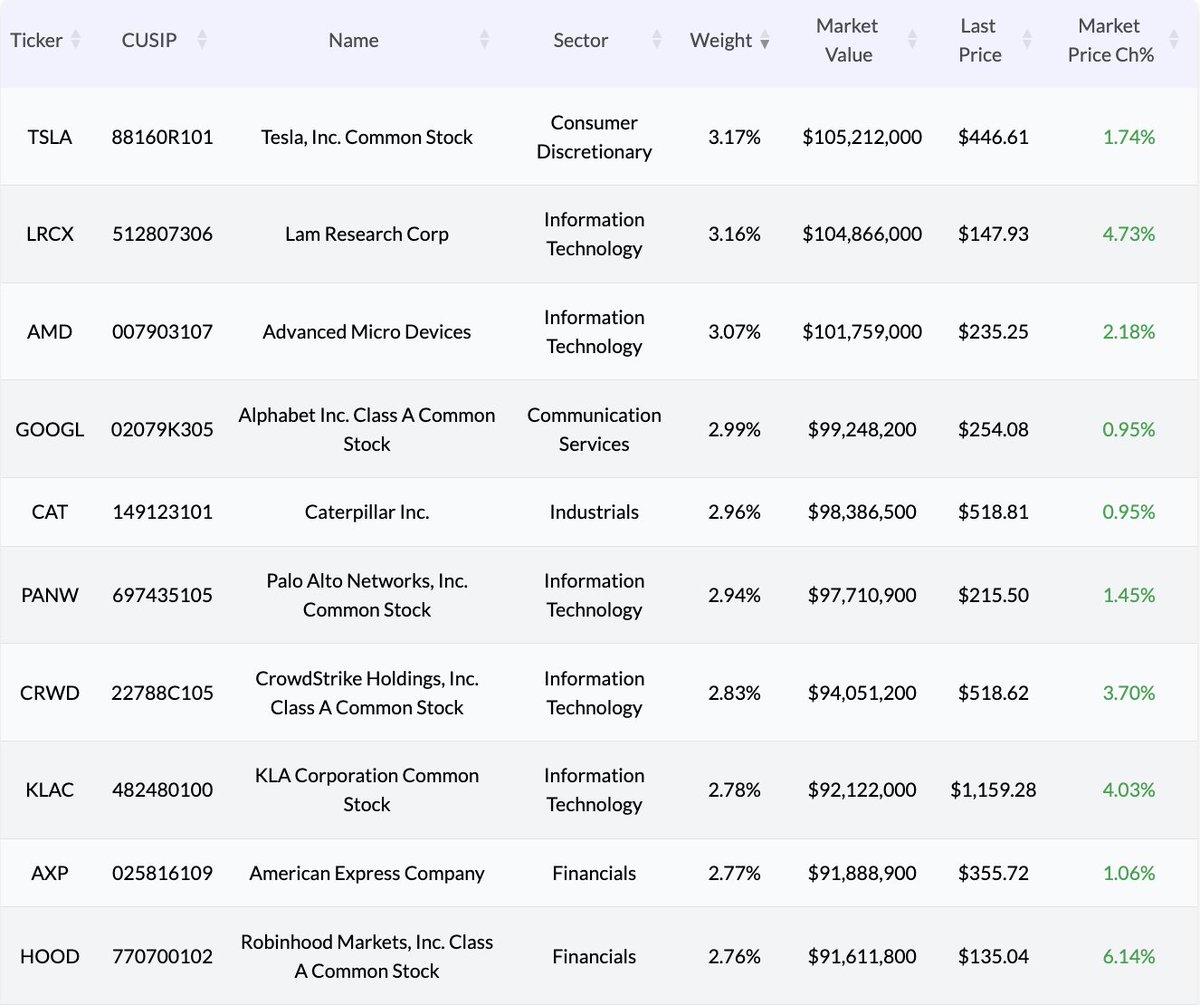The image size is (1200, 1005).
Task: Open the Lam Research Corp name
Action: coord(367,234)
